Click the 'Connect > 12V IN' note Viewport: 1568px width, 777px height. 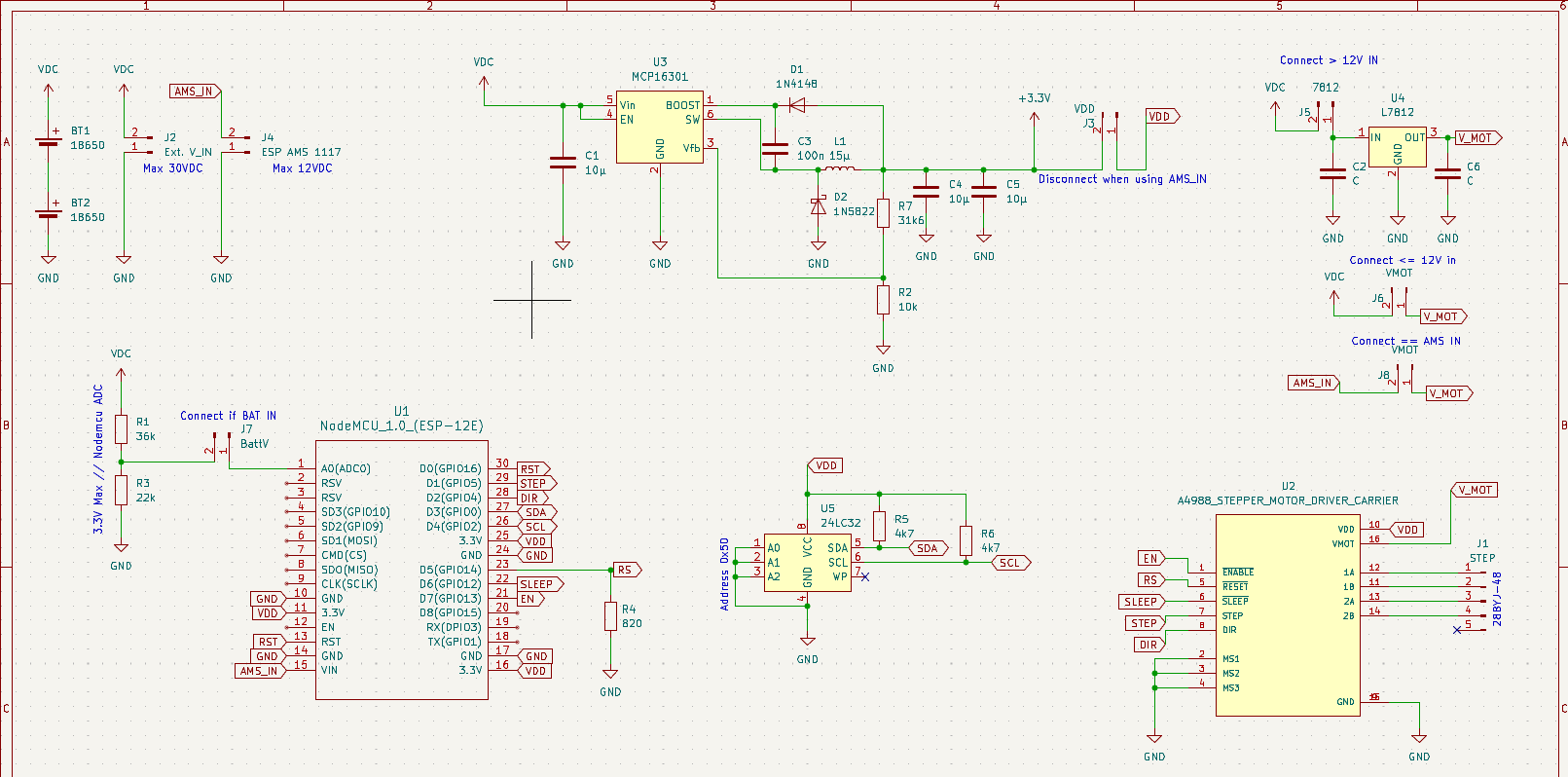pos(1329,60)
